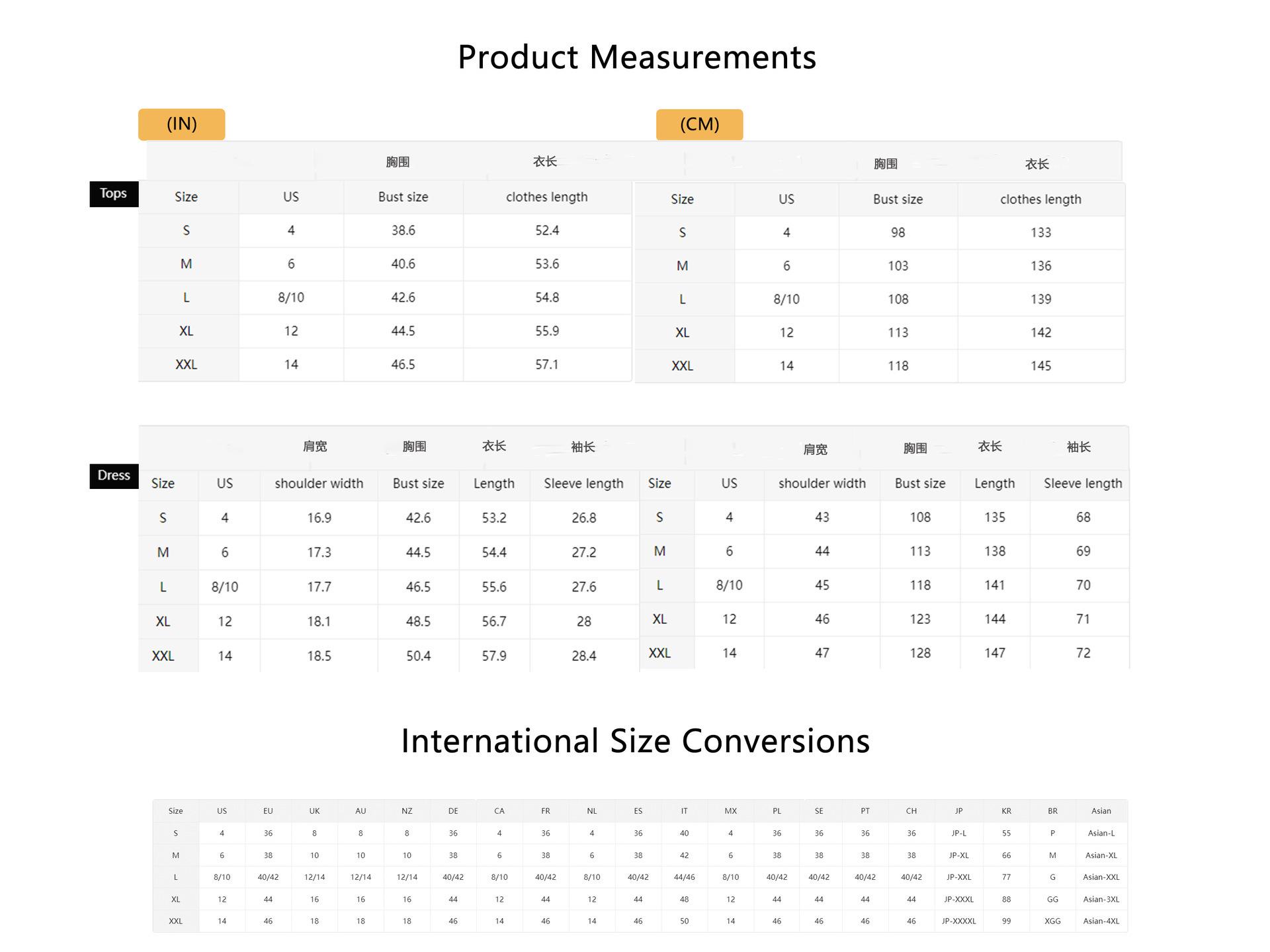Click the orange (CM) unit label
The image size is (1270, 952).
click(699, 124)
